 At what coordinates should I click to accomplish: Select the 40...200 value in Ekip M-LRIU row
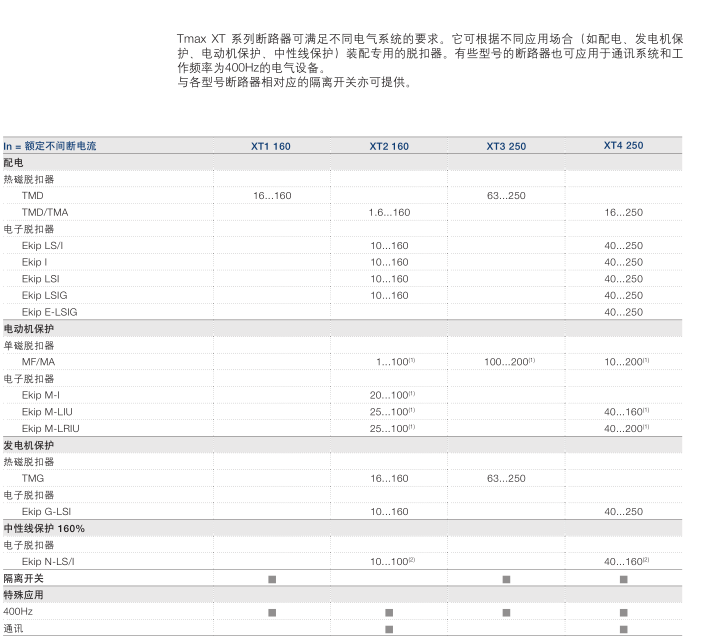tap(627, 428)
